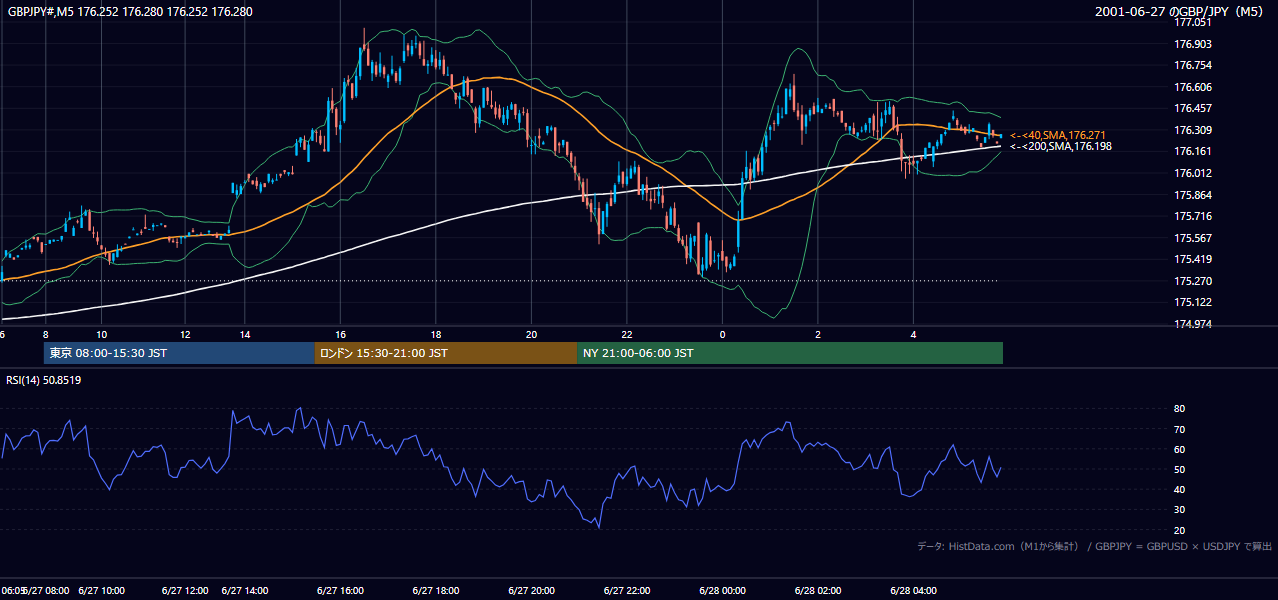Select the 176.903 price axis label
1278x600 pixels.
1193,44
